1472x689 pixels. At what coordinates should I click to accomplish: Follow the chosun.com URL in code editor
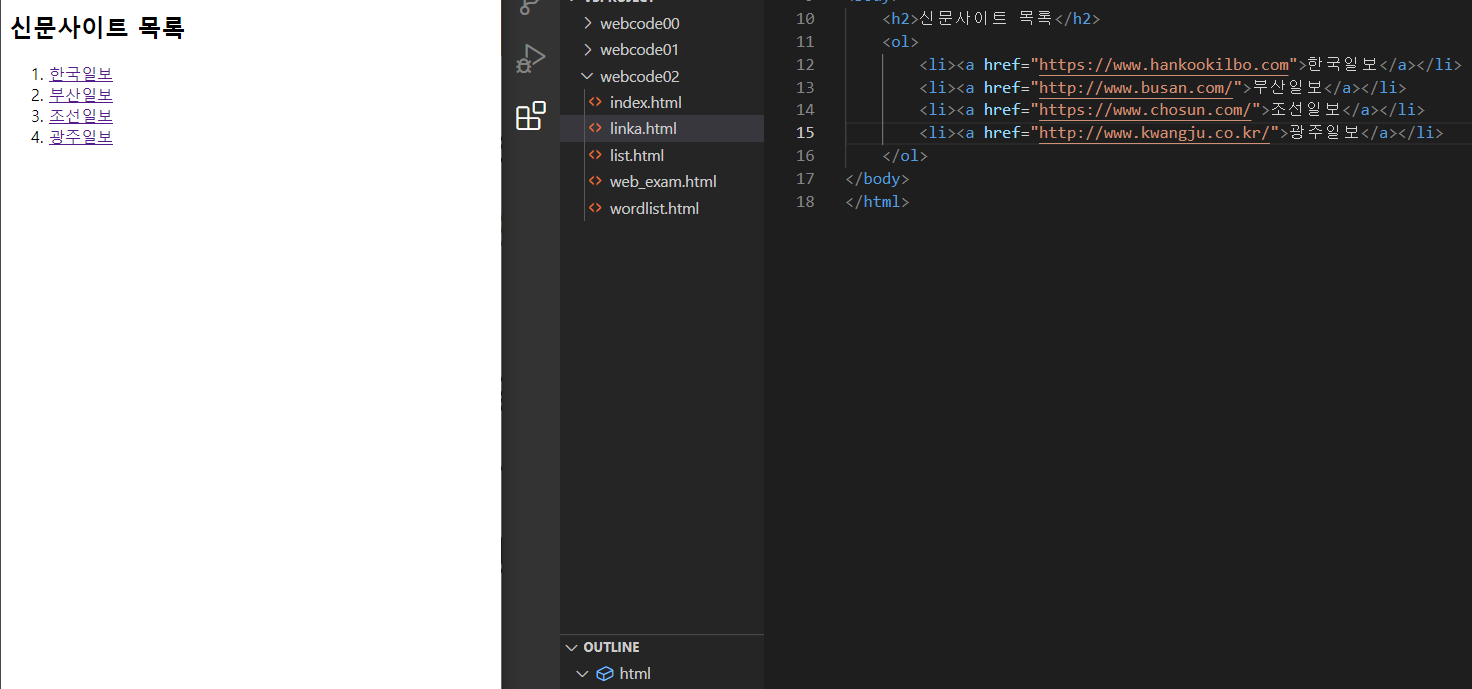point(1146,110)
